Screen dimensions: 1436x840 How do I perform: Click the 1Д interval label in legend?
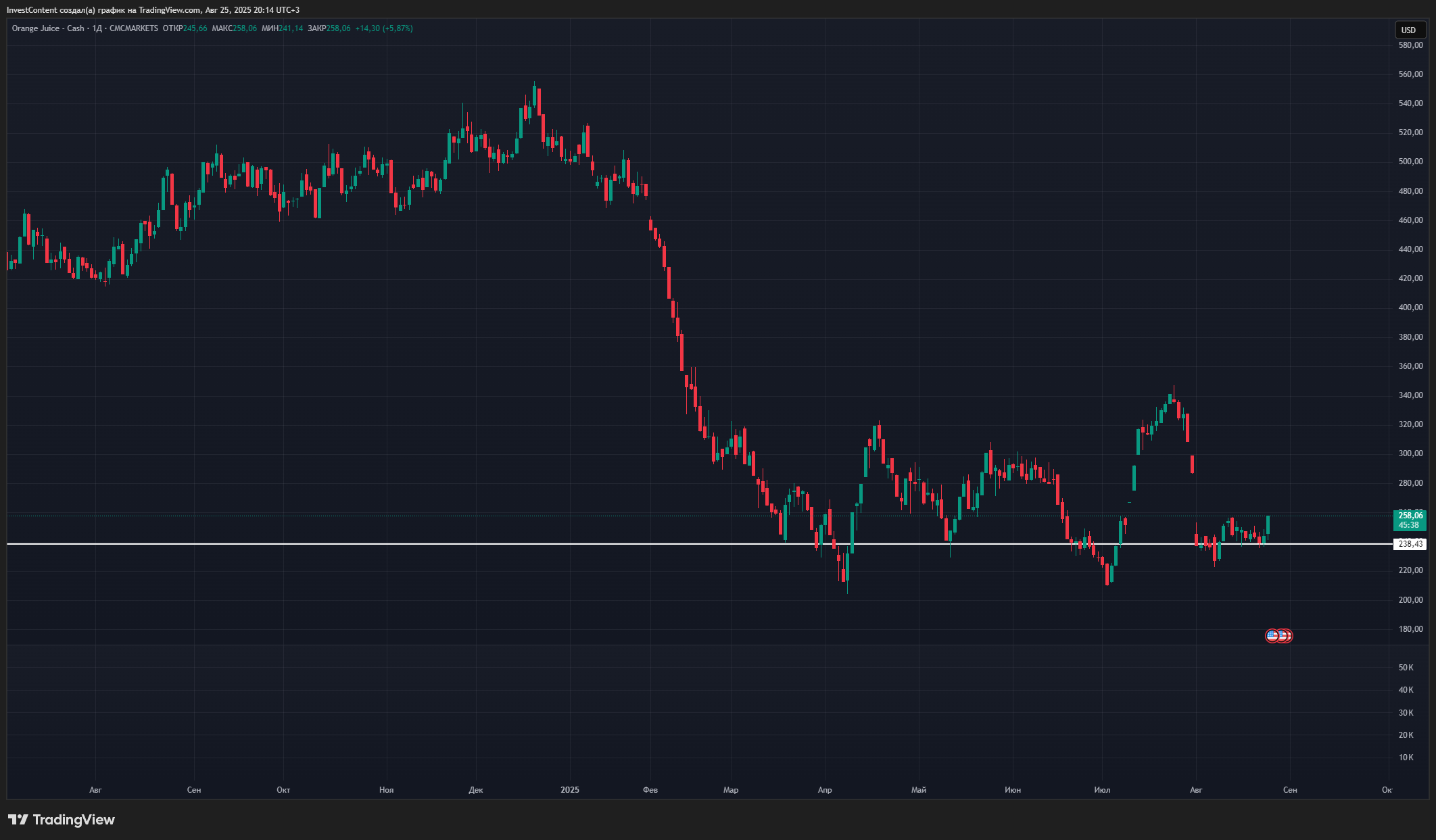[x=97, y=28]
